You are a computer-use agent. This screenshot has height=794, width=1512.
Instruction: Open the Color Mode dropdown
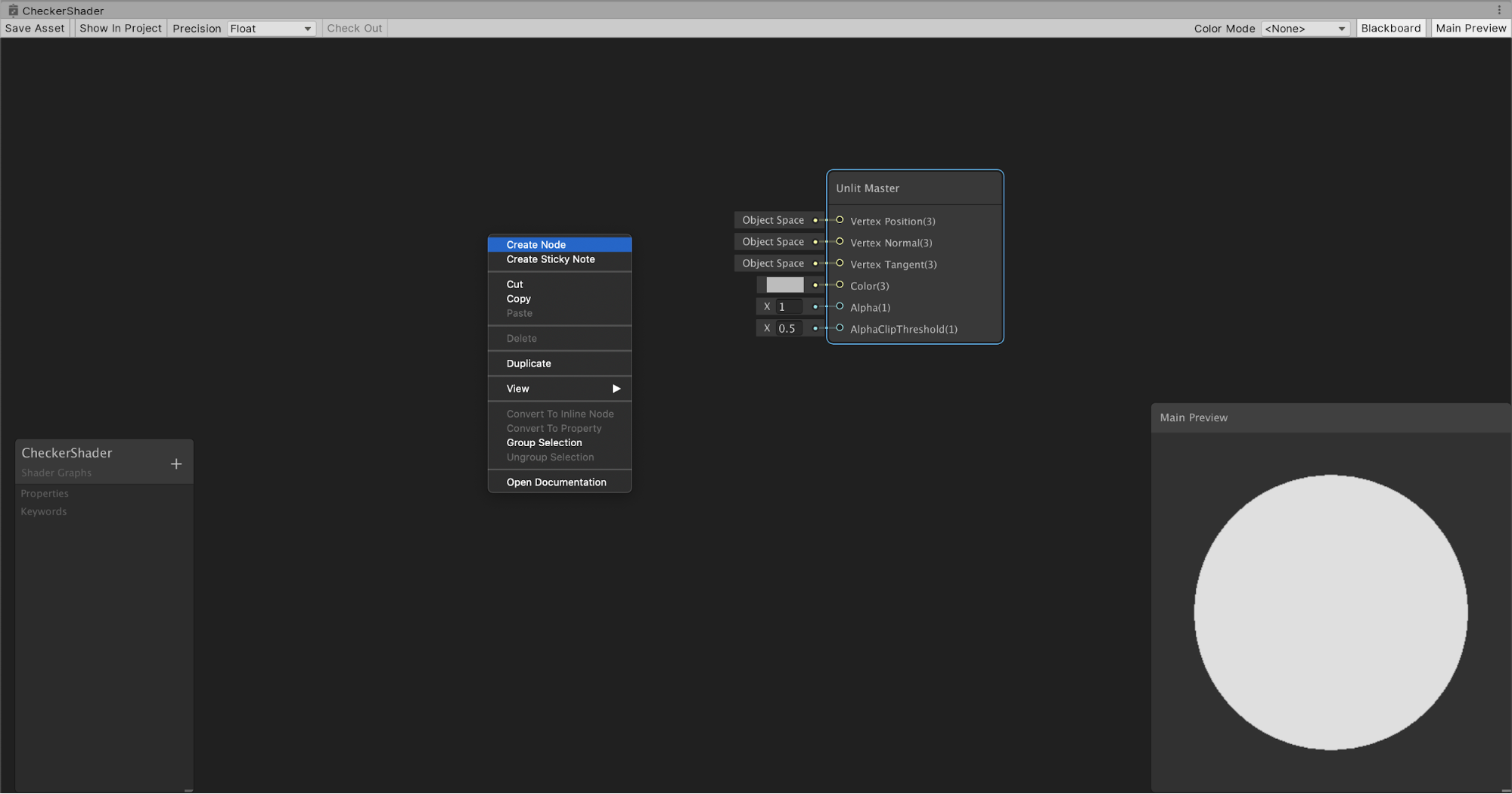tap(1305, 29)
